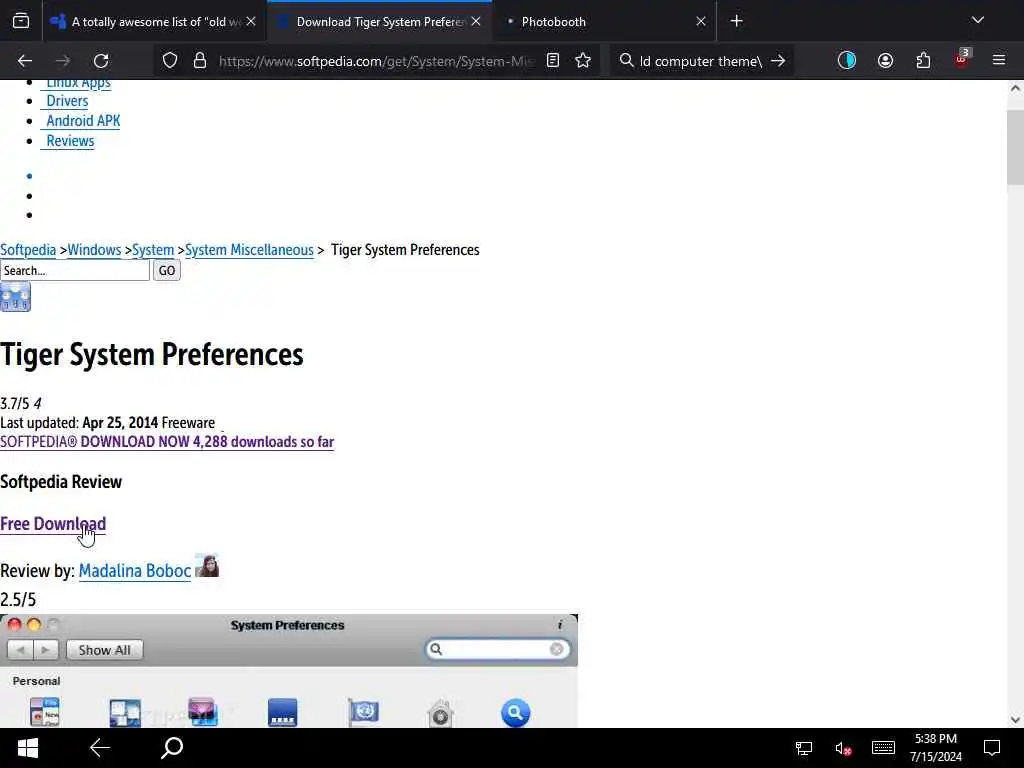Click the Appearance icon in the screenshot

coord(44,712)
